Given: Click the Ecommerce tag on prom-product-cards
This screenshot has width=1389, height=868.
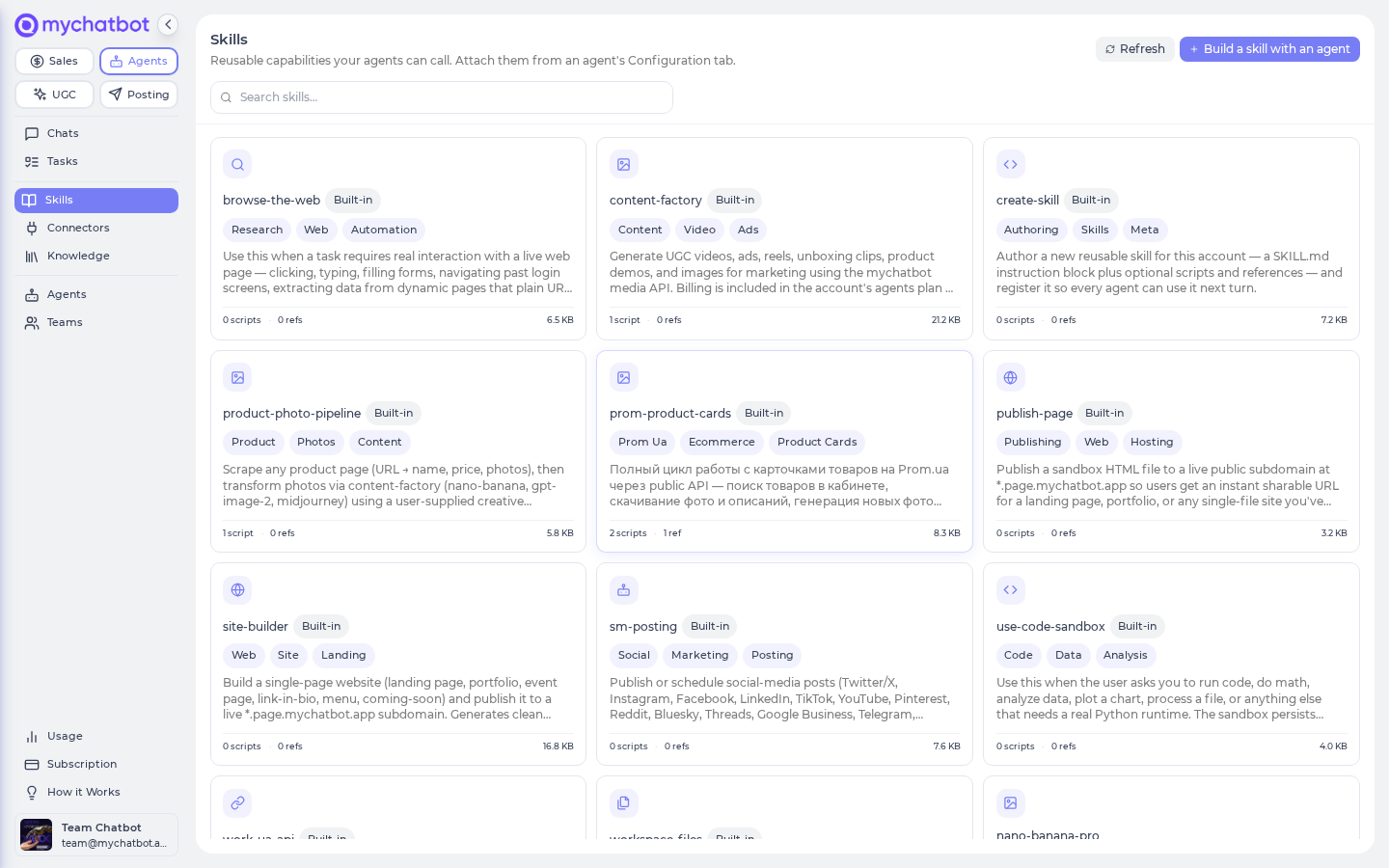Looking at the screenshot, I should [x=722, y=443].
